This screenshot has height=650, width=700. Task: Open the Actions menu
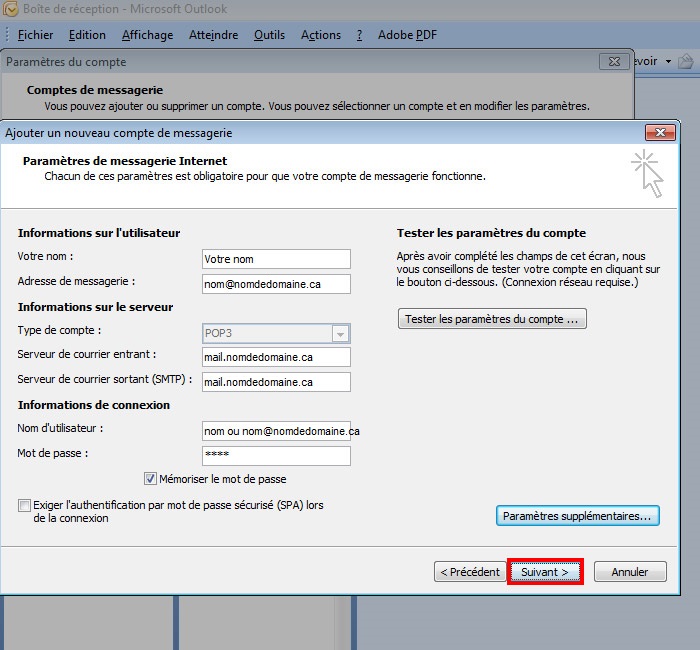[321, 35]
